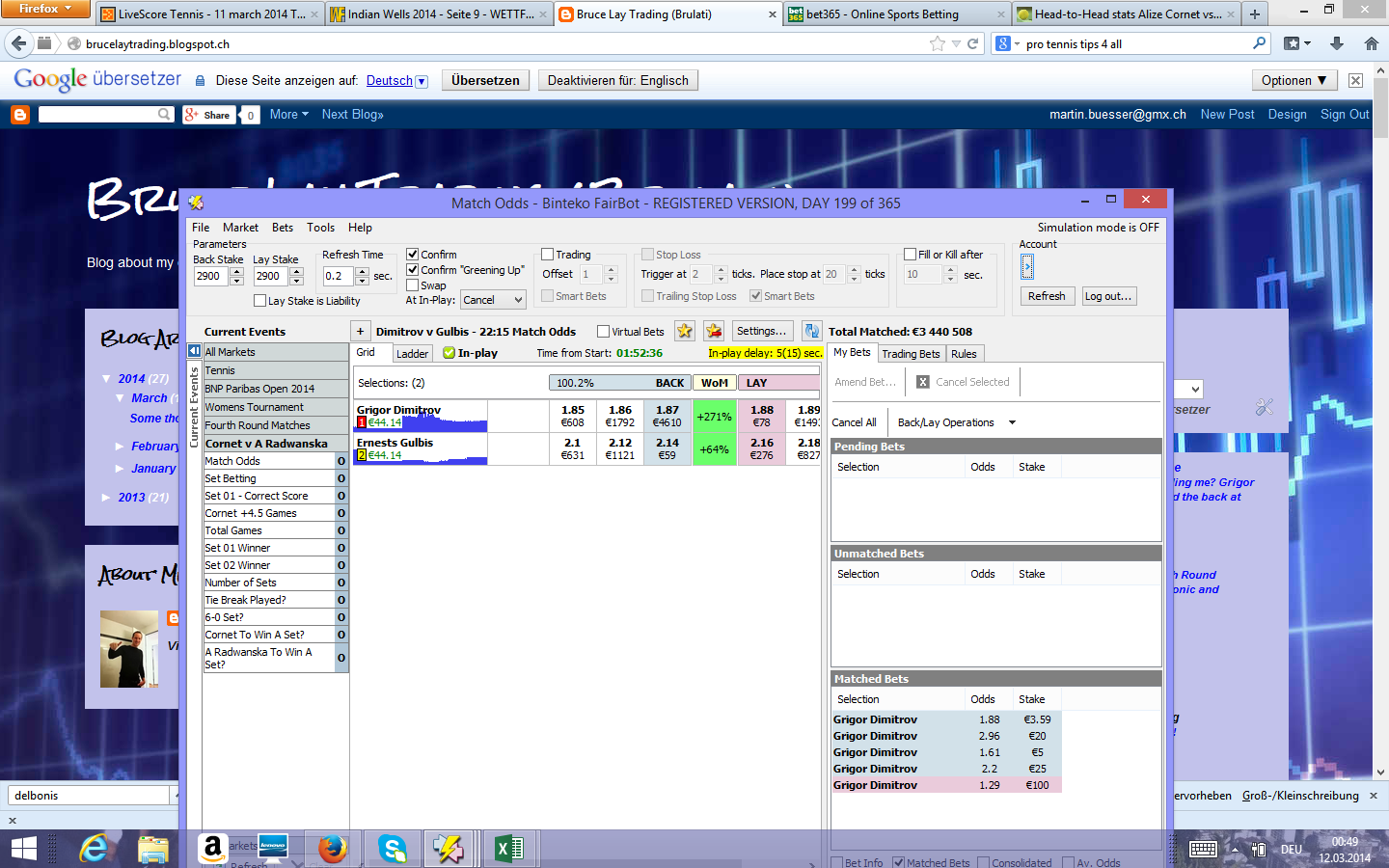The image size is (1389, 868).
Task: Collapse the 2014 archive triangle
Action: click(x=106, y=379)
